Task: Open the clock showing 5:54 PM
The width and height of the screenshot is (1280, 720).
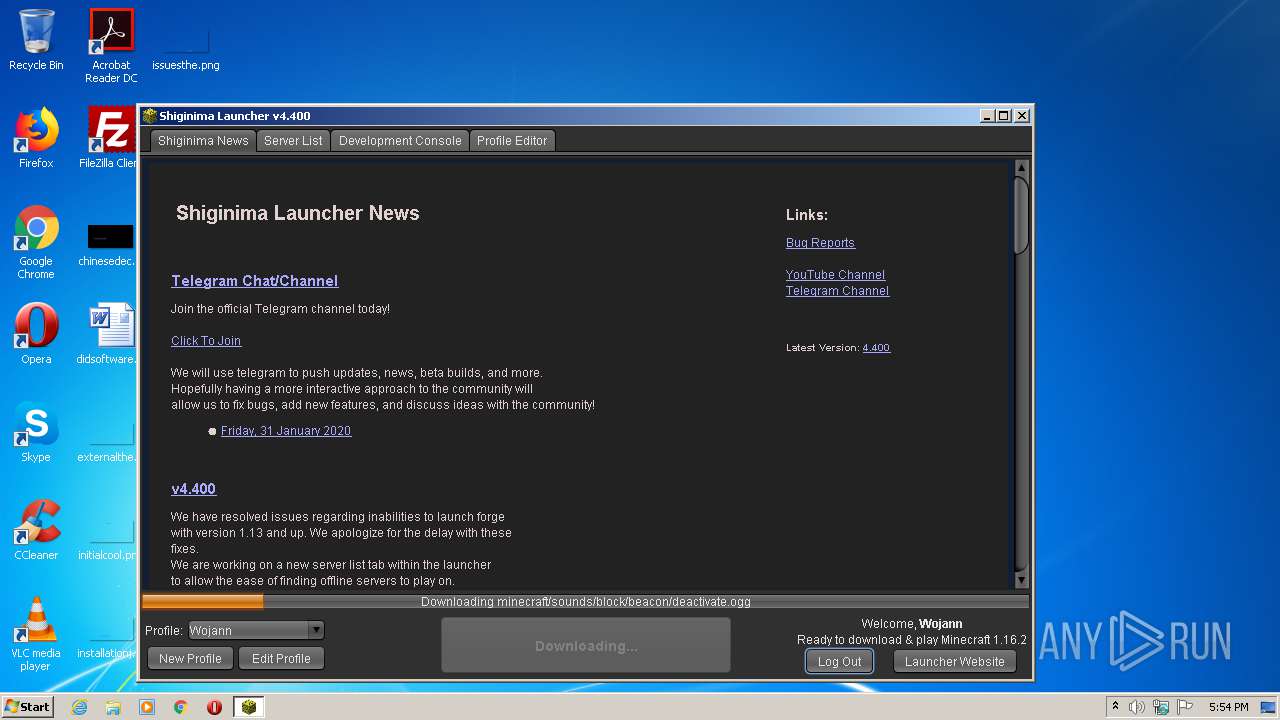Action: point(1228,707)
